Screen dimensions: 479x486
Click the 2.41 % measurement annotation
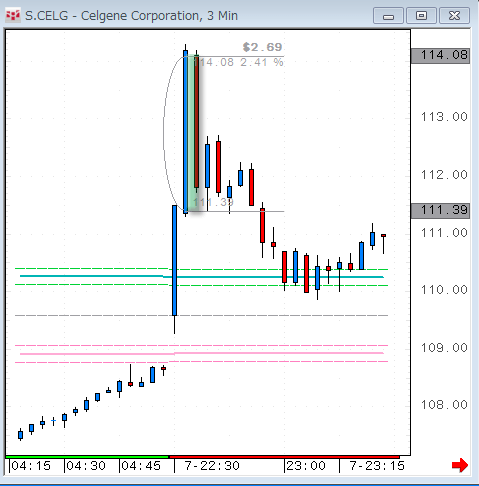pyautogui.click(x=262, y=62)
